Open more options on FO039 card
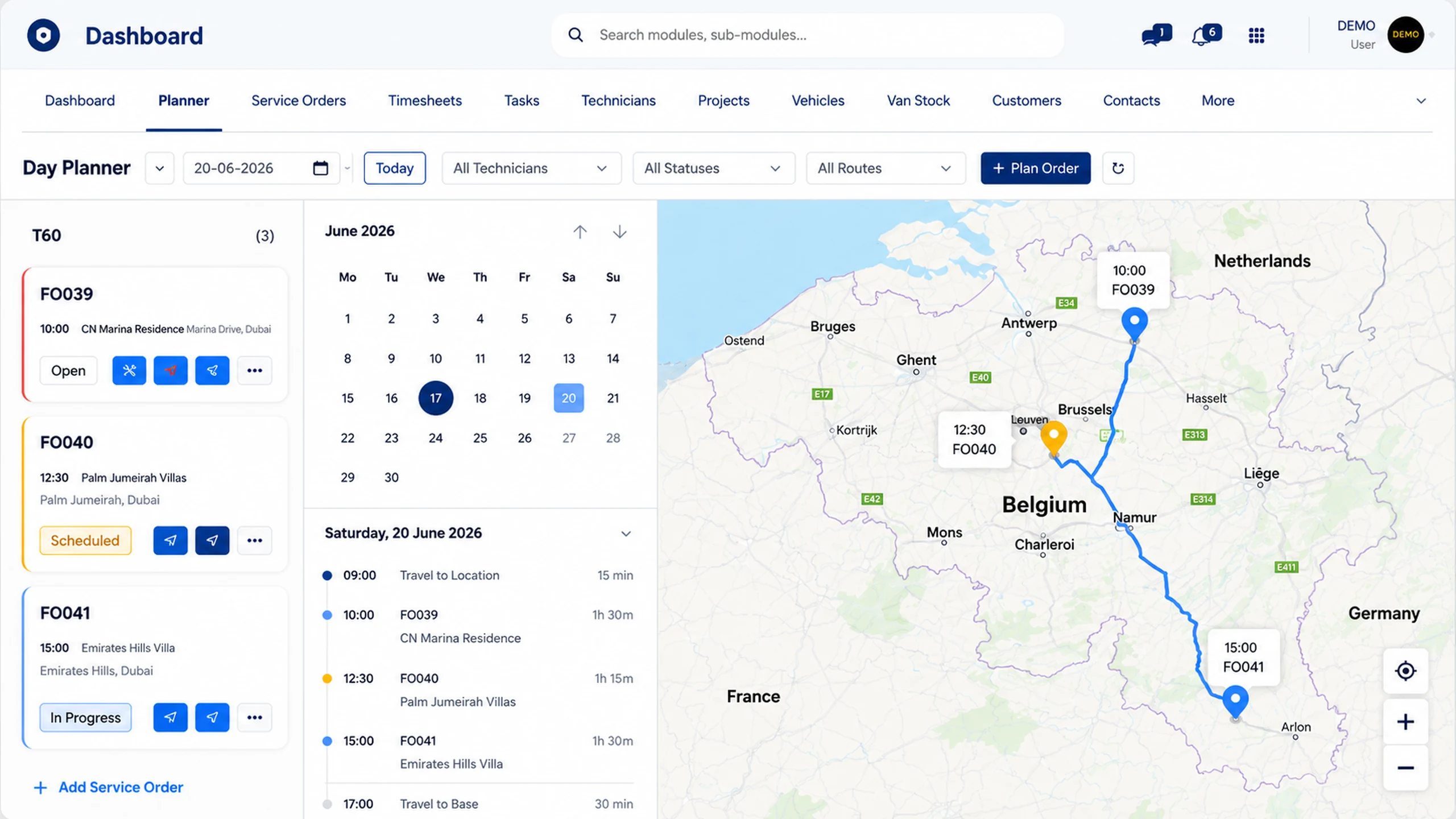The height and width of the screenshot is (819, 1456). (x=254, y=370)
